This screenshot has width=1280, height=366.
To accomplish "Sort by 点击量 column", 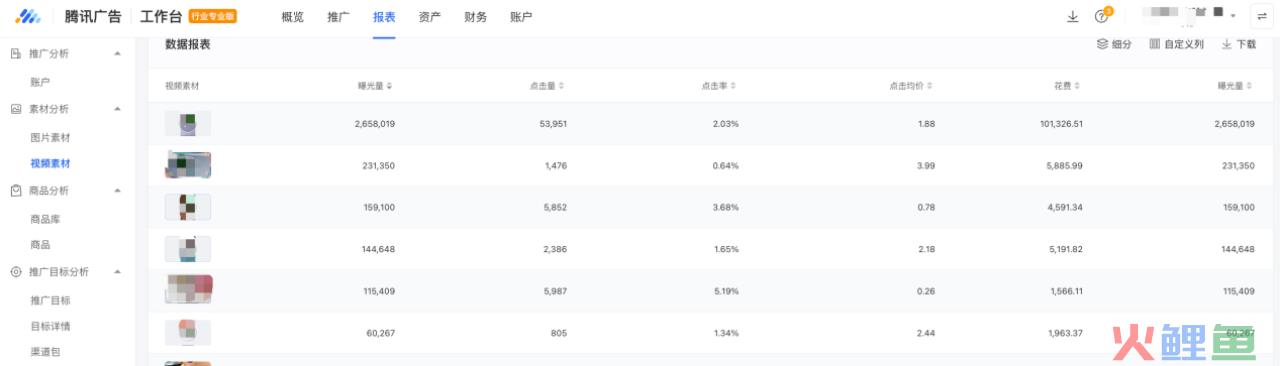I will click(547, 86).
